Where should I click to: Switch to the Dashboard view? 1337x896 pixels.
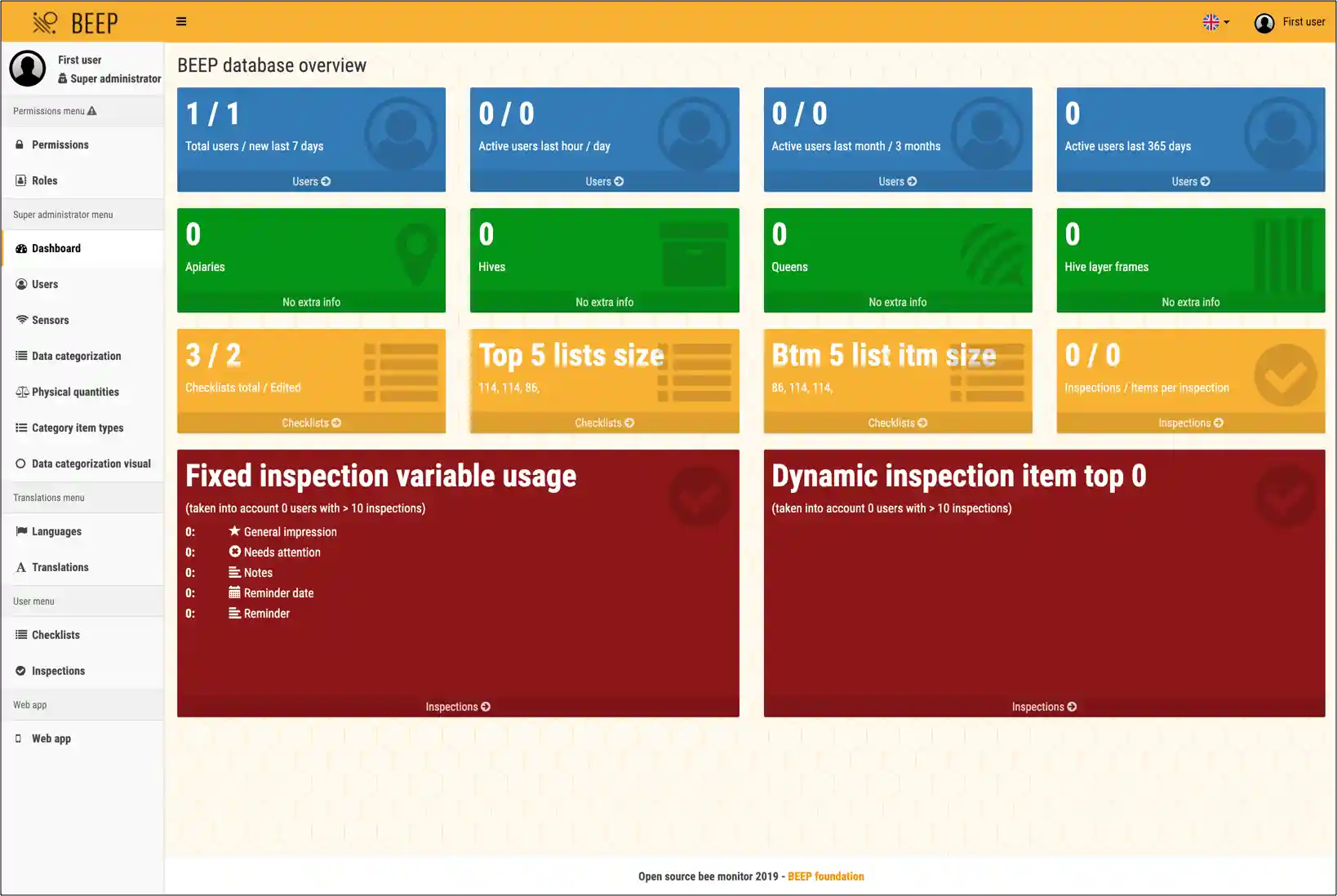56,248
